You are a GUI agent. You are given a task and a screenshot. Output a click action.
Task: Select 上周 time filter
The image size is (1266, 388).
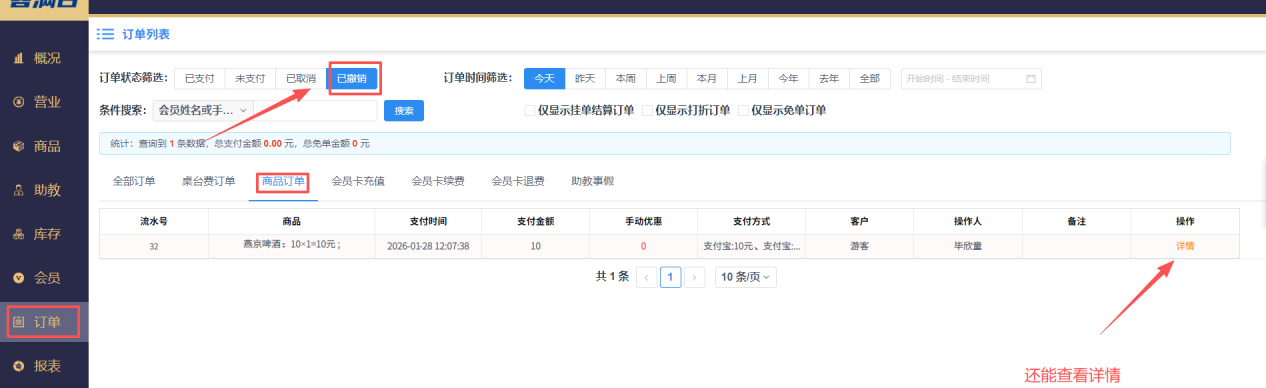coord(666,78)
